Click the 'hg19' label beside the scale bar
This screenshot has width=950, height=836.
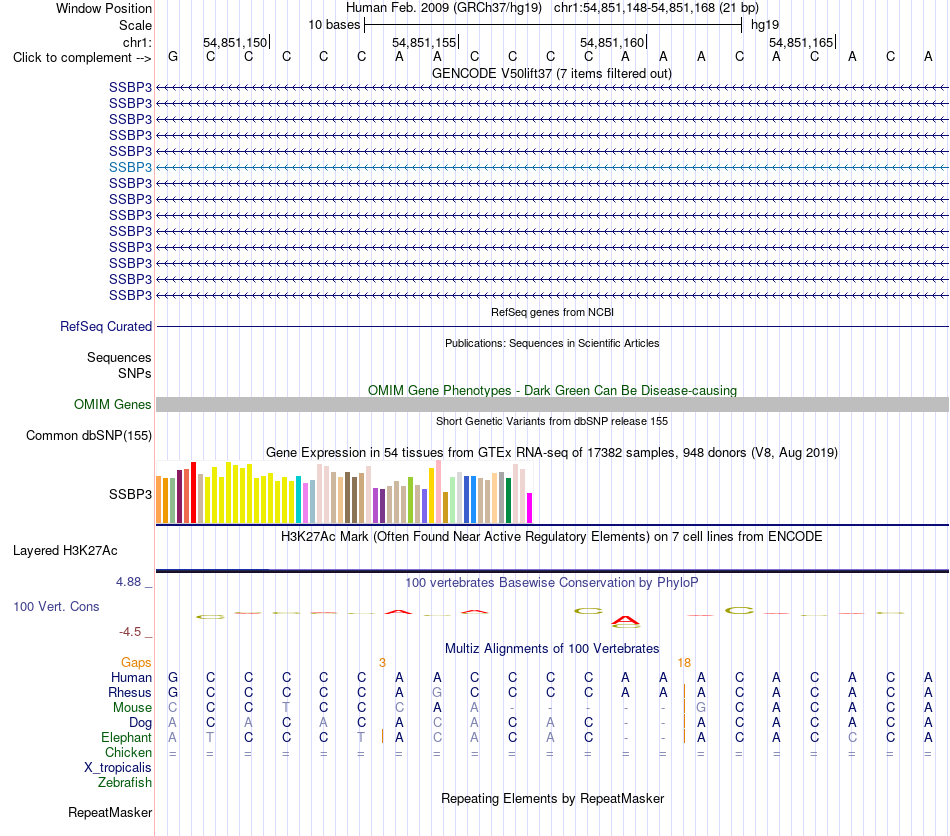[x=765, y=25]
